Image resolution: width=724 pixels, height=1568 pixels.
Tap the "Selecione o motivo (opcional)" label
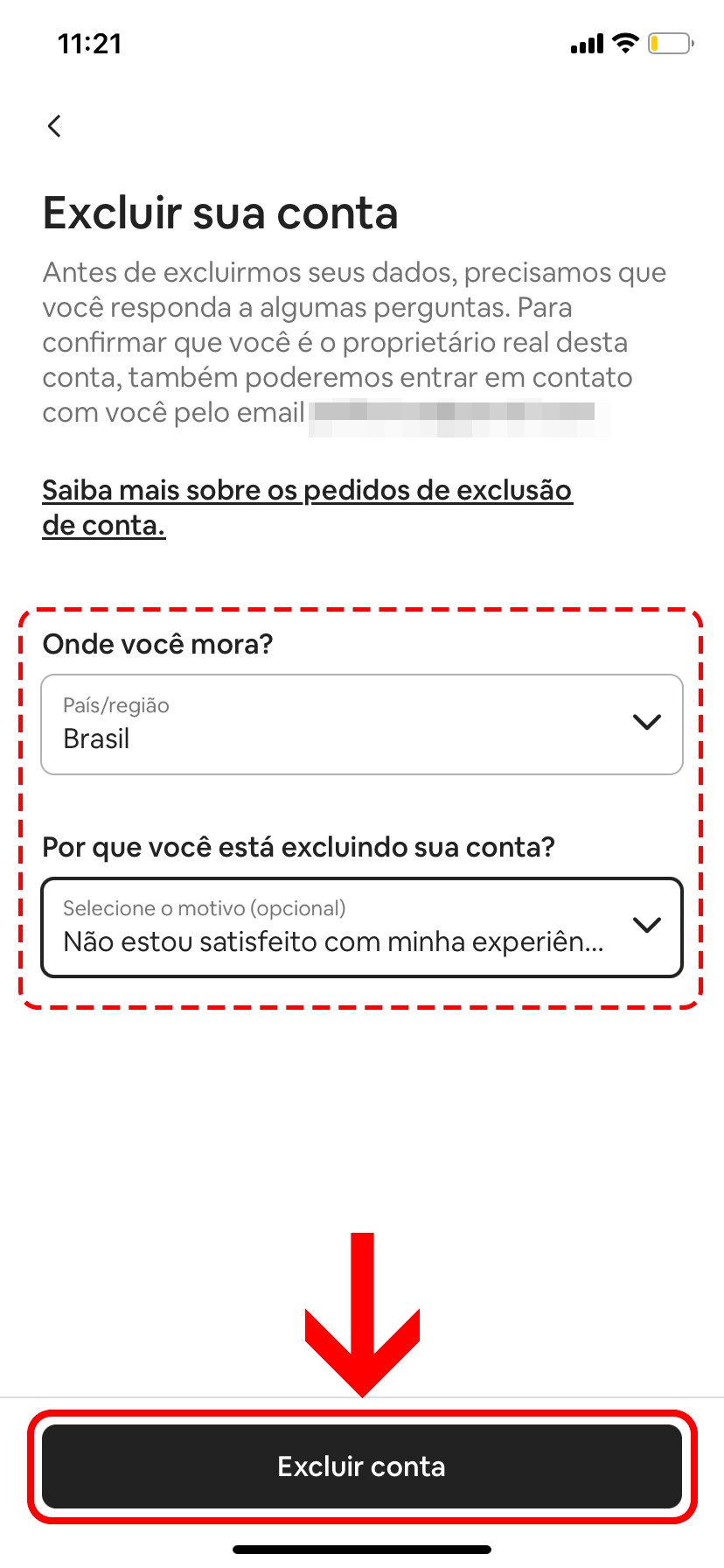tap(204, 908)
